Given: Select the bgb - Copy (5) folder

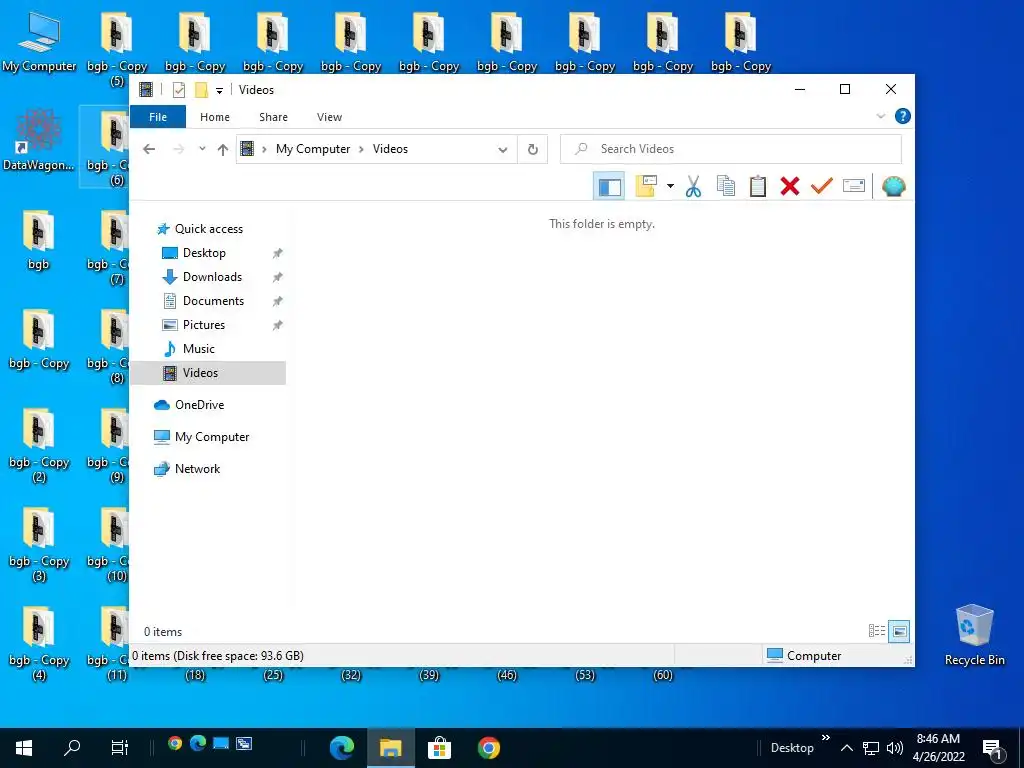Looking at the screenshot, I should [x=117, y=50].
